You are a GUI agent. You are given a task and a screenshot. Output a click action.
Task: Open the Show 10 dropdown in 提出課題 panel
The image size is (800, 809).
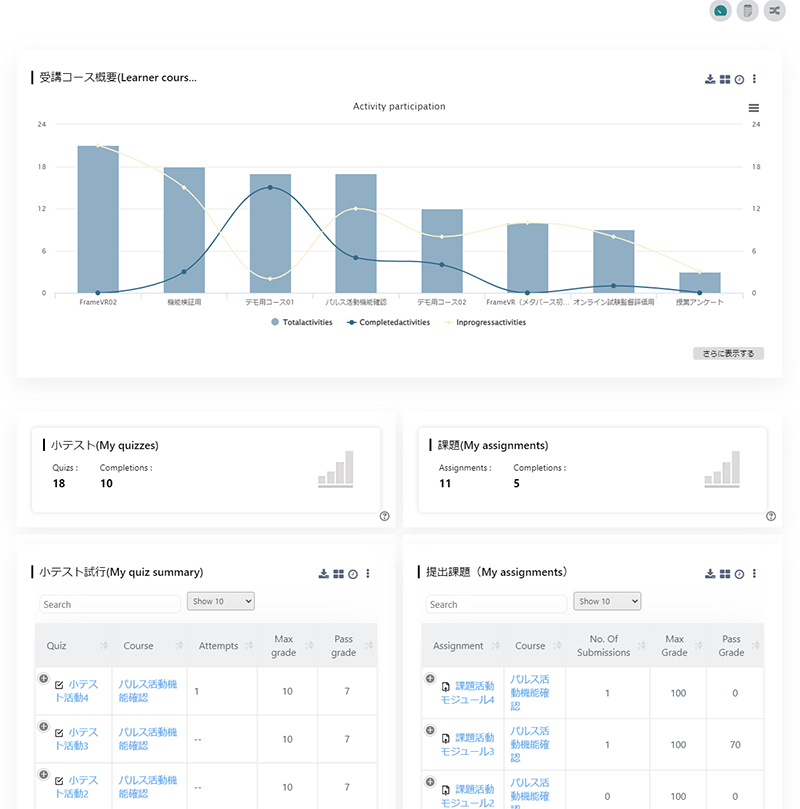[607, 601]
